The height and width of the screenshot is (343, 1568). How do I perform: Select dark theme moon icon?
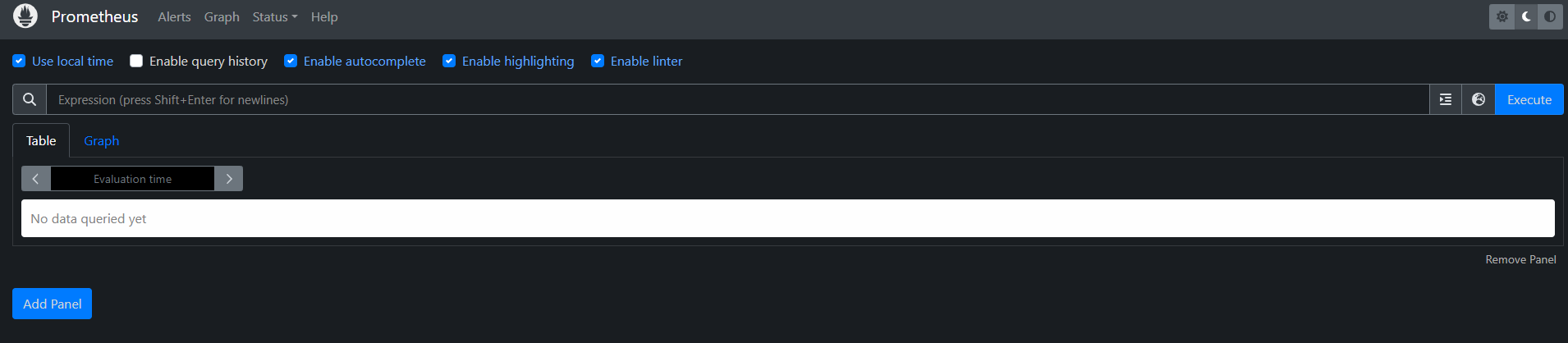[x=1526, y=16]
